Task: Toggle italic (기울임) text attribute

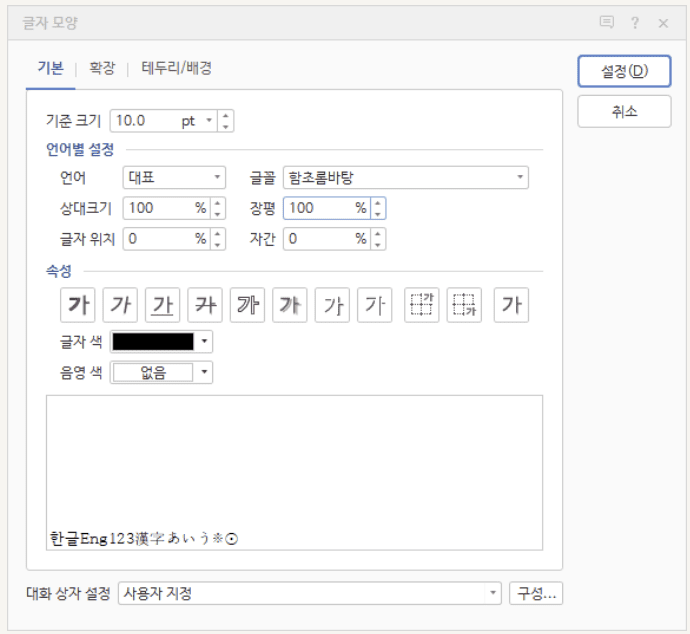Action: (x=120, y=305)
